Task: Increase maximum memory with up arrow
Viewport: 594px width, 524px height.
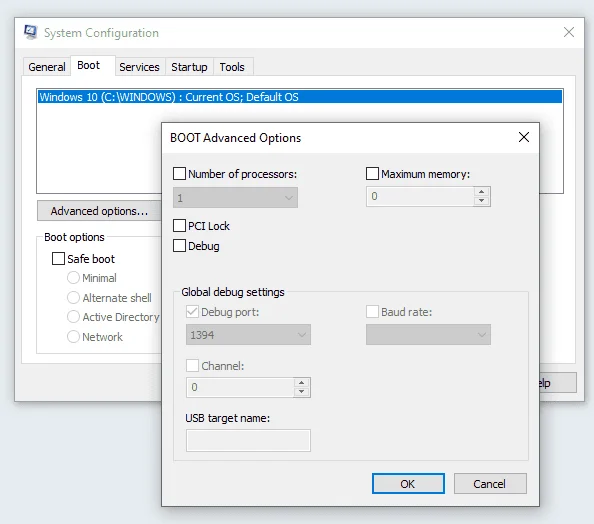Action: click(x=481, y=192)
